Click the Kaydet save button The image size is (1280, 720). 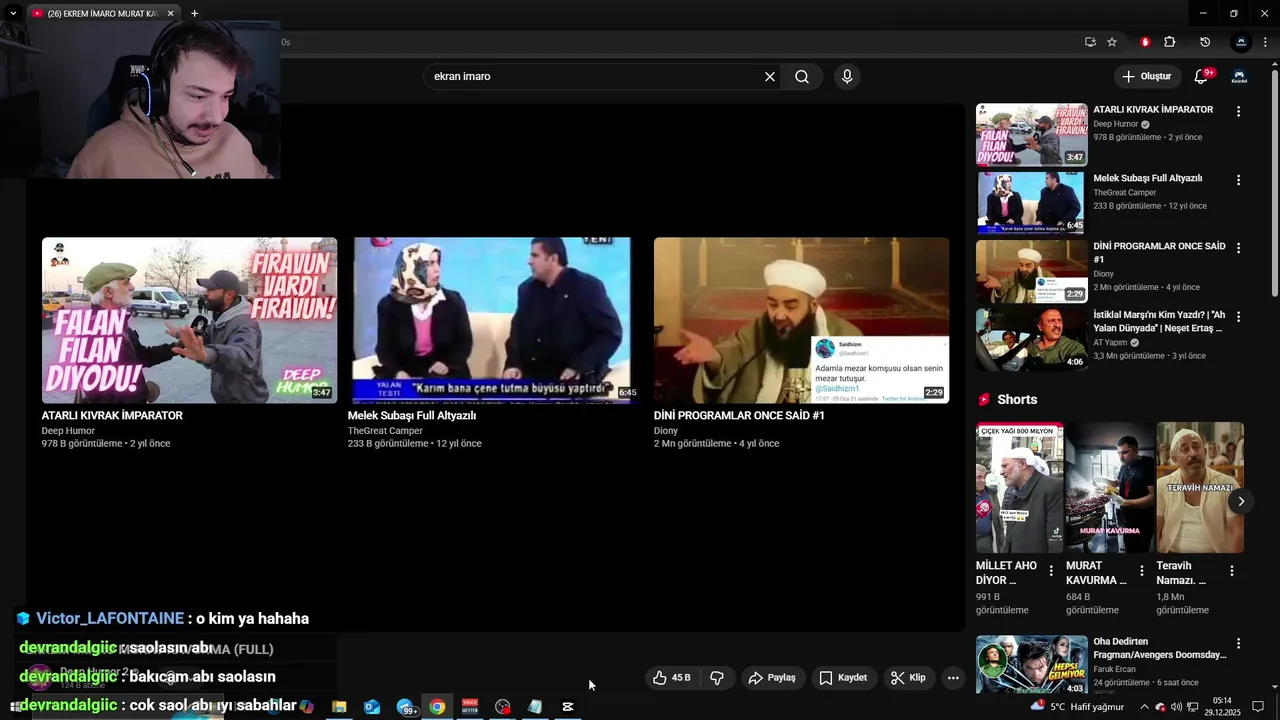pos(843,677)
